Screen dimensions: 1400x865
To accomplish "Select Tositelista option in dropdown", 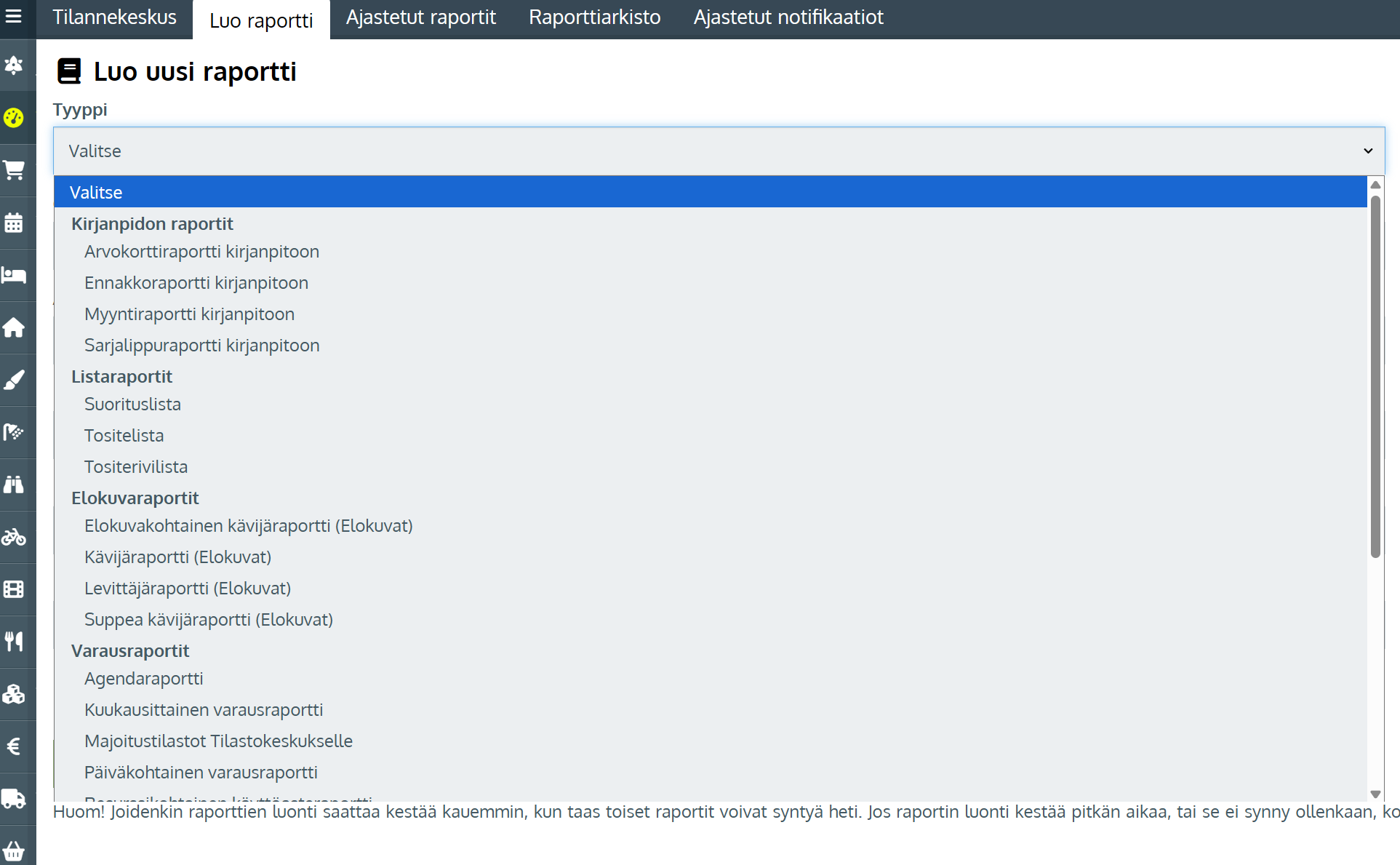I will pos(124,436).
